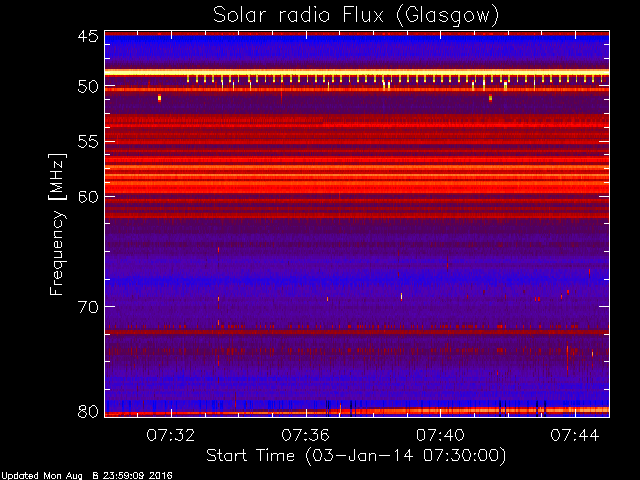Click the 50 frequency tick label
This screenshot has width=640, height=480.
88,86
